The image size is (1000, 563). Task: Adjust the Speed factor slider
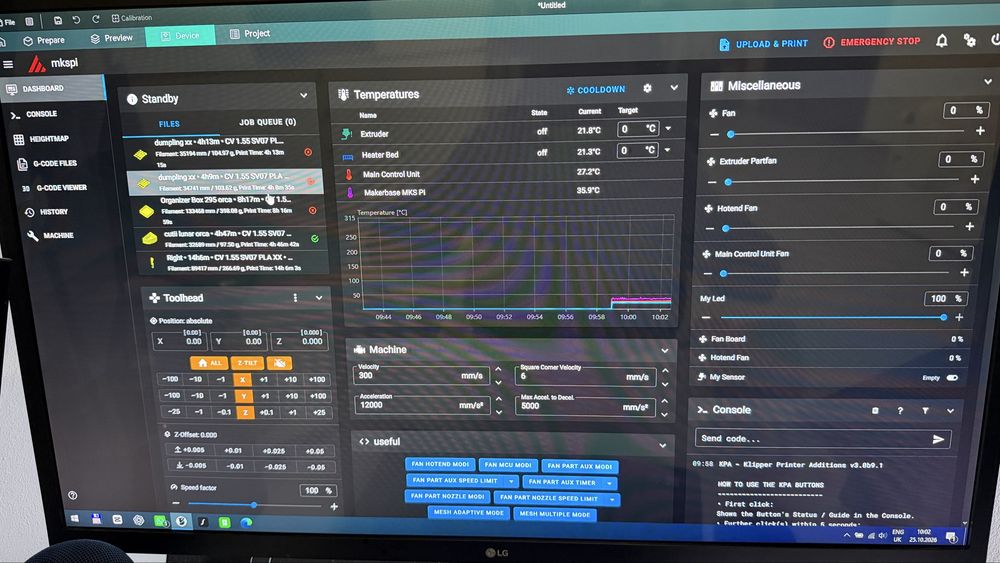254,505
